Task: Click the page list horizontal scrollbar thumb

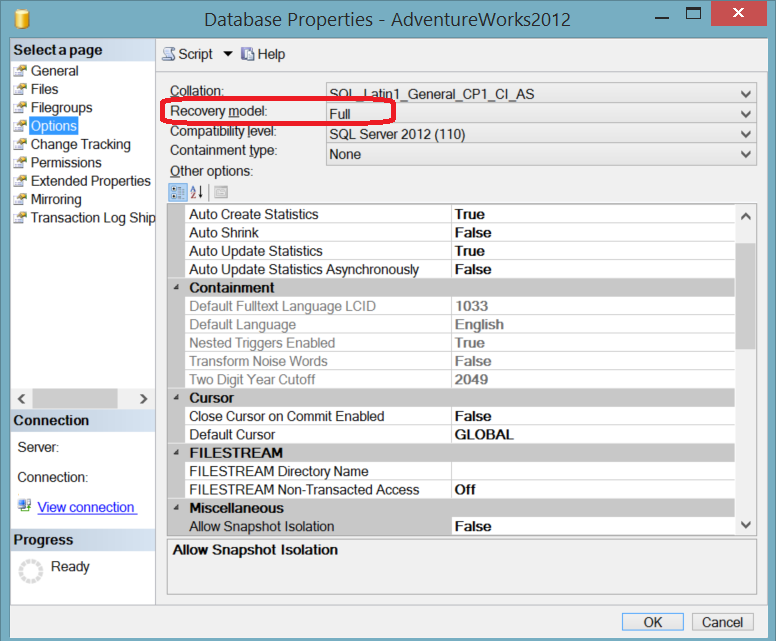Action: pos(75,399)
